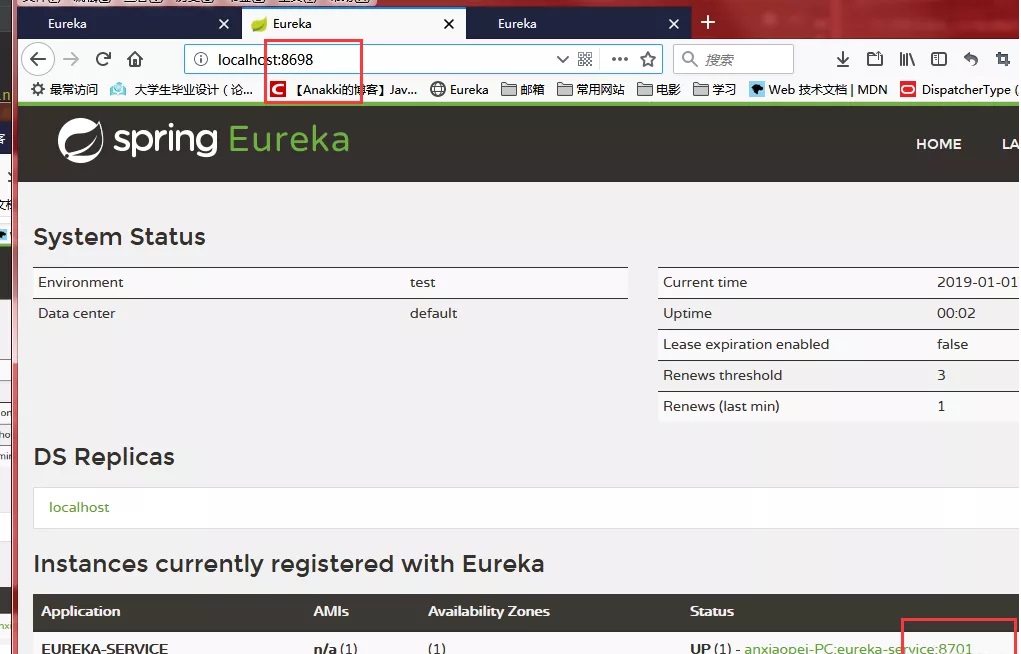
Task: Click the Application column header
Action: point(81,611)
